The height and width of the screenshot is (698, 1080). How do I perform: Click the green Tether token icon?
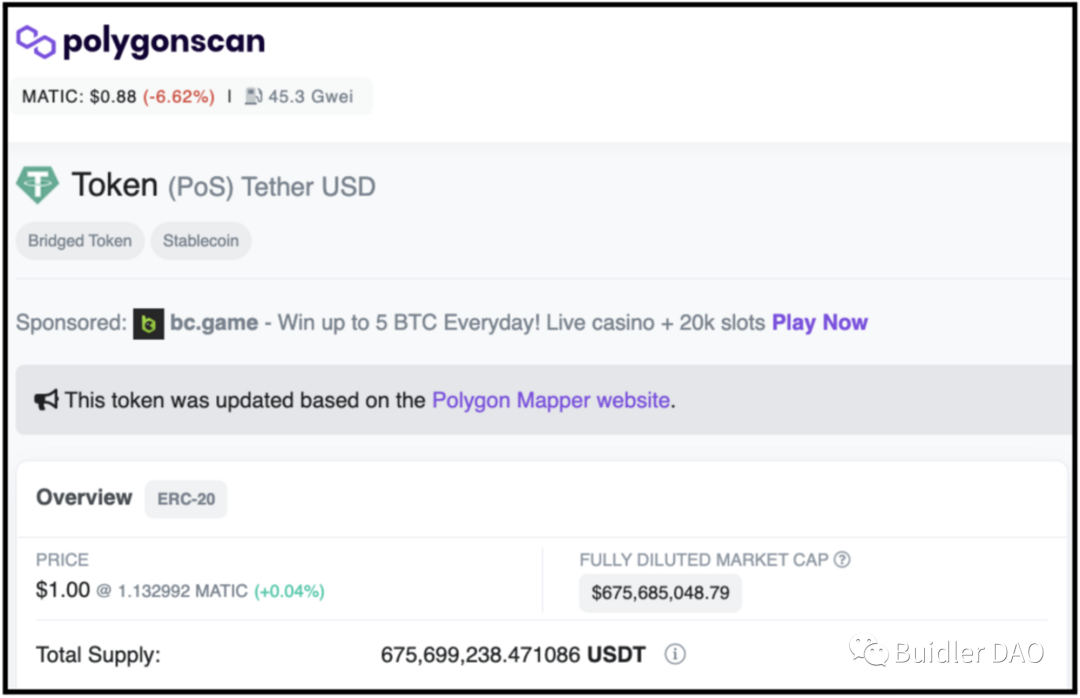(x=38, y=185)
